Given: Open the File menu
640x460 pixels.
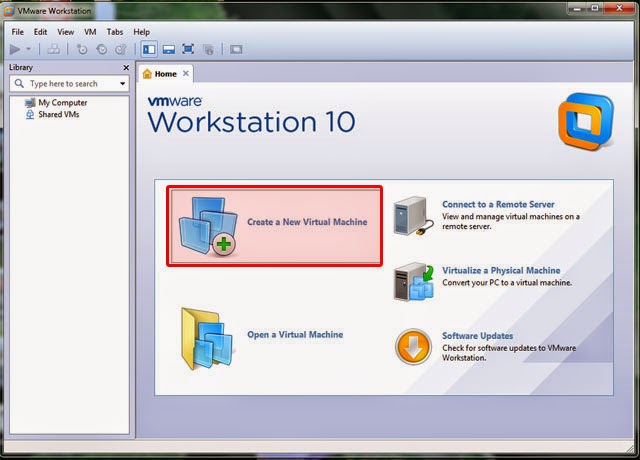Looking at the screenshot, I should [x=18, y=32].
